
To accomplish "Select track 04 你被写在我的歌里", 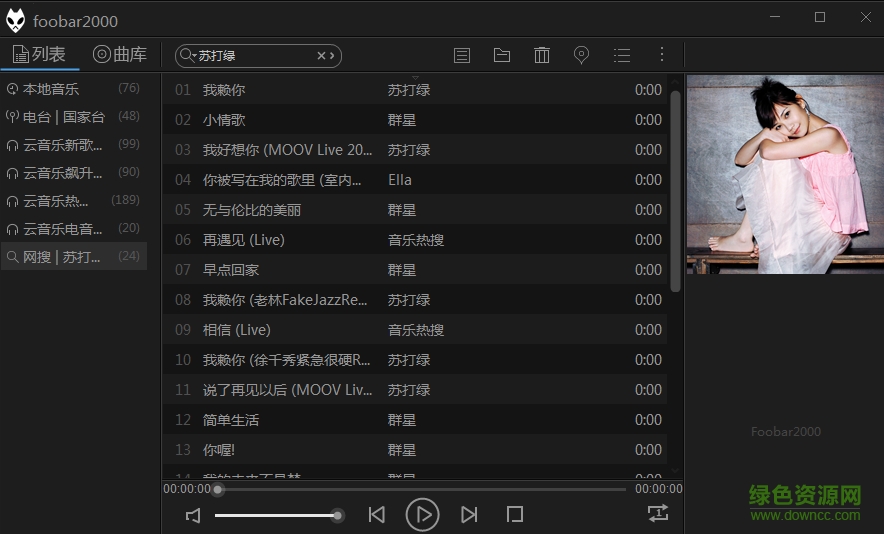I will click(415, 179).
